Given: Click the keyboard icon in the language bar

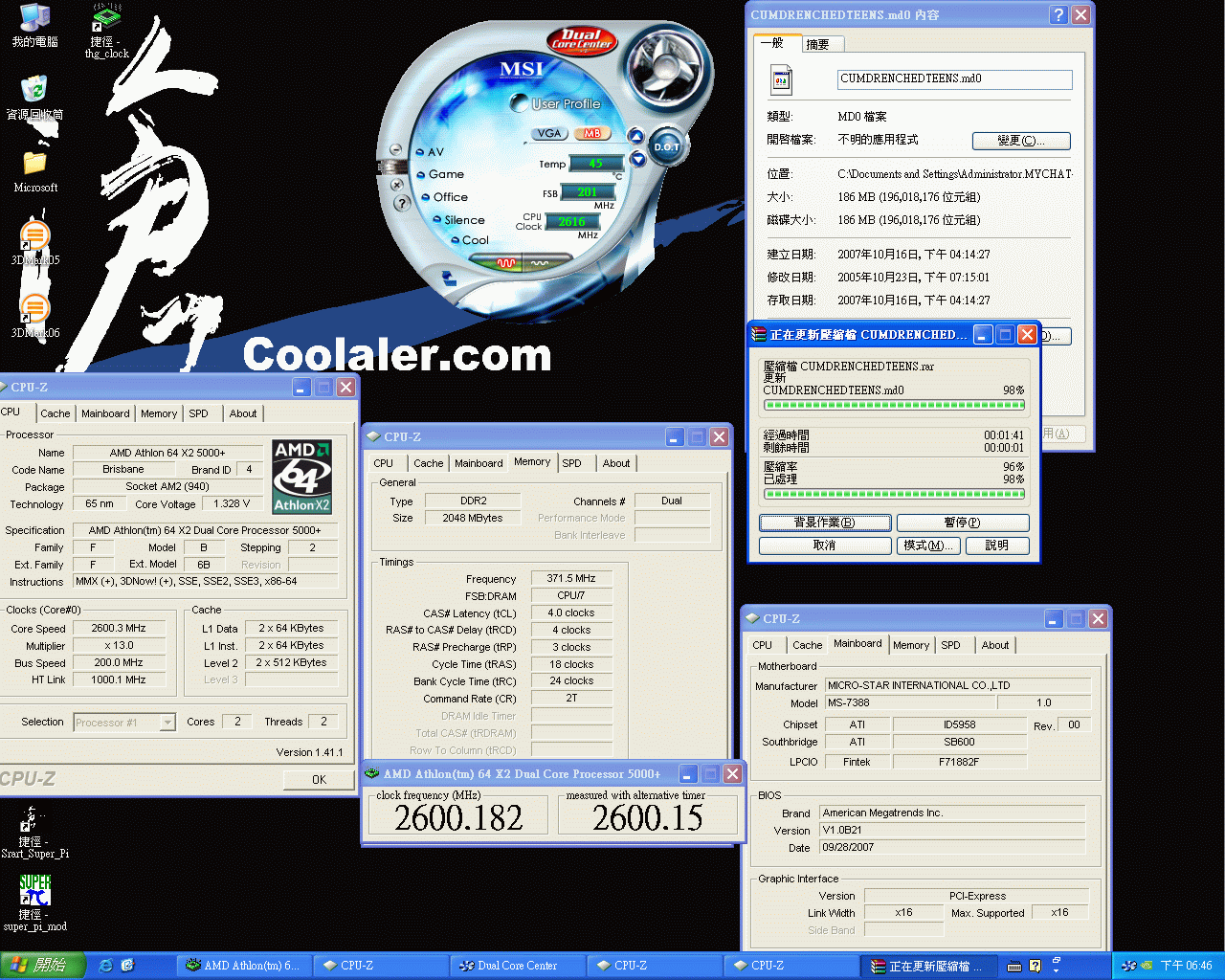Looking at the screenshot, I should (x=1014, y=966).
